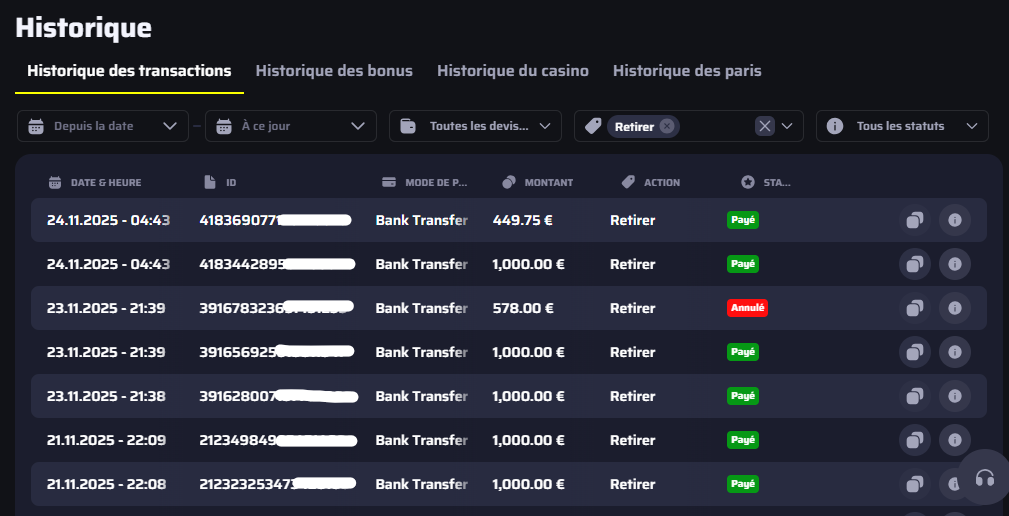Click the tag icon in the action filter
The height and width of the screenshot is (516, 1009).
pos(593,126)
